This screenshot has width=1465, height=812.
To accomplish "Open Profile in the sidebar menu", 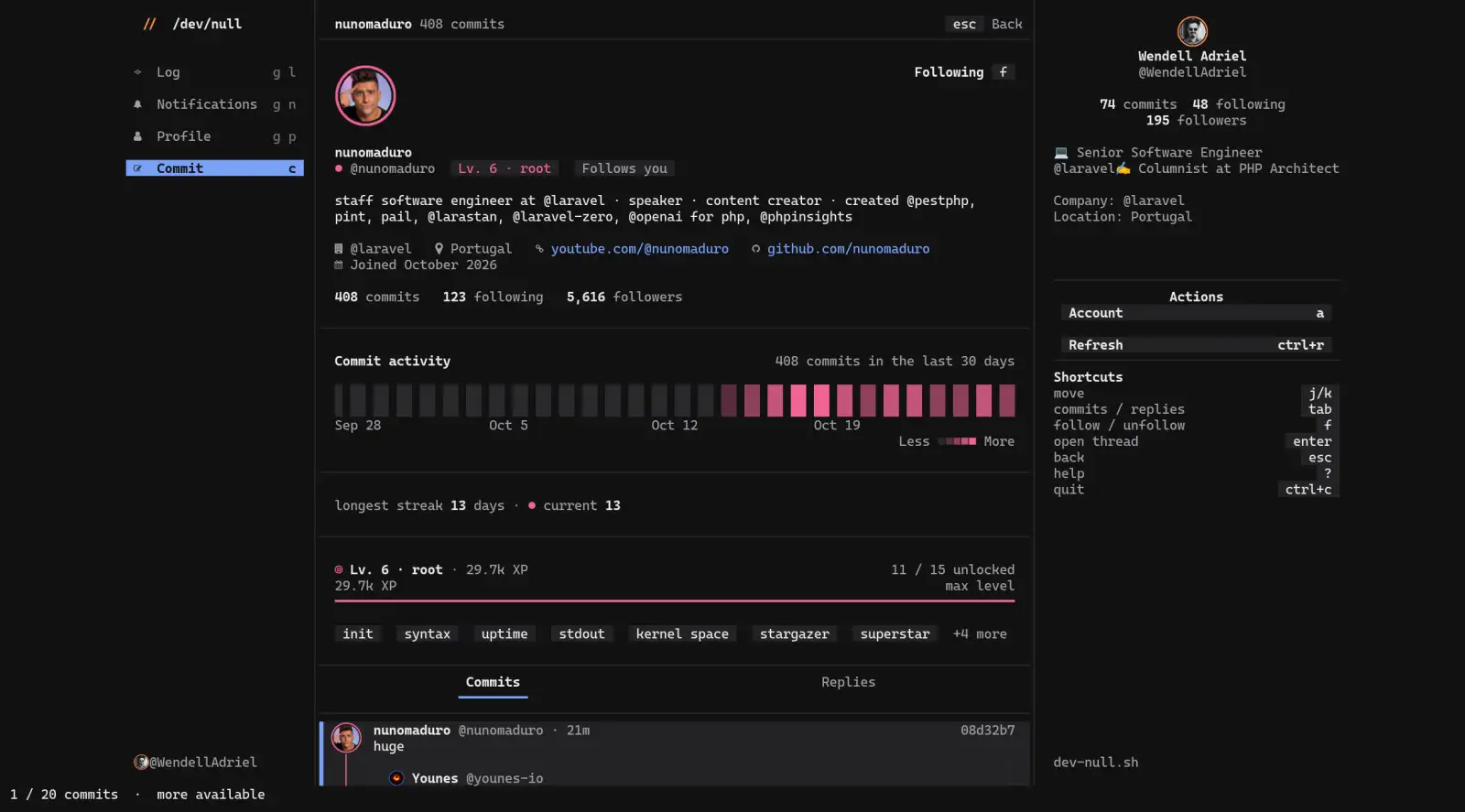I will 214,136.
